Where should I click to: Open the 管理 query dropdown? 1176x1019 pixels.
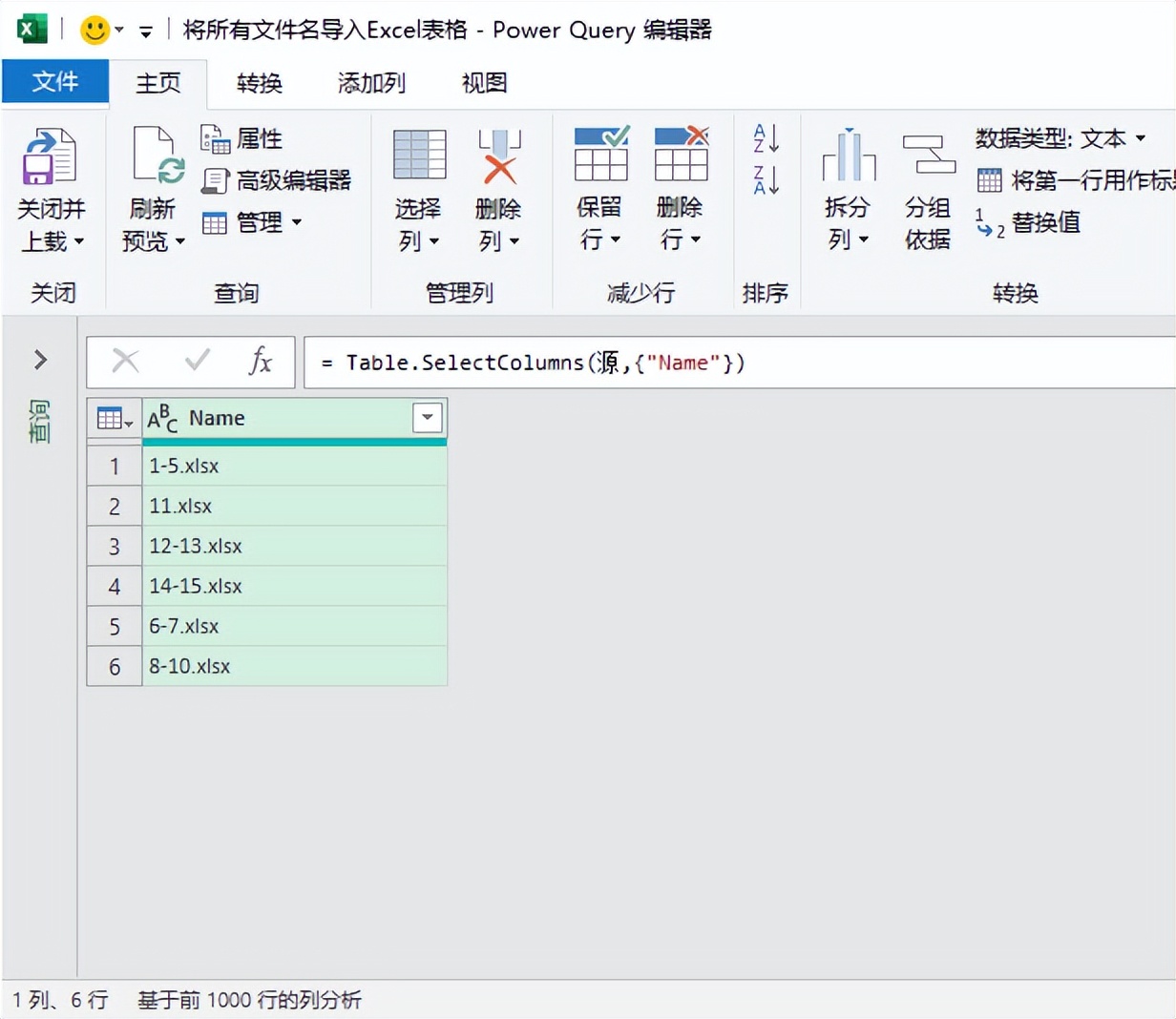point(253,222)
